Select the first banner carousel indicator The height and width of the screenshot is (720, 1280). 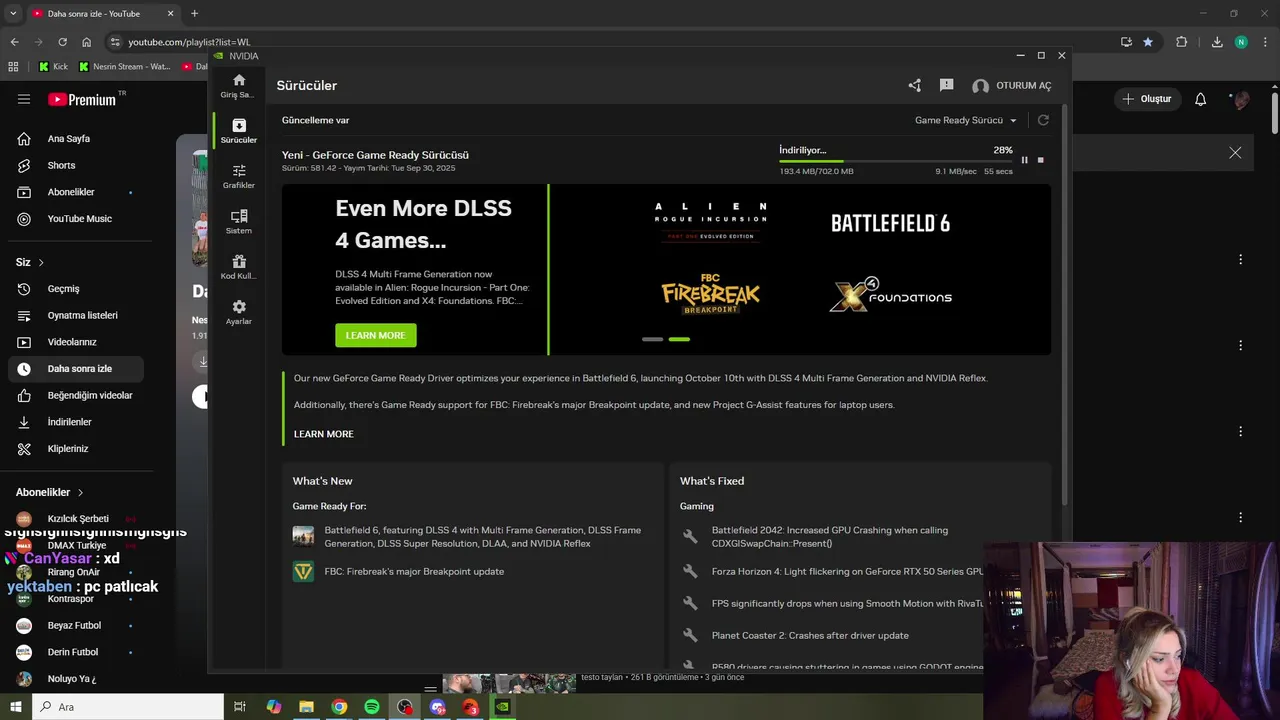click(x=652, y=339)
